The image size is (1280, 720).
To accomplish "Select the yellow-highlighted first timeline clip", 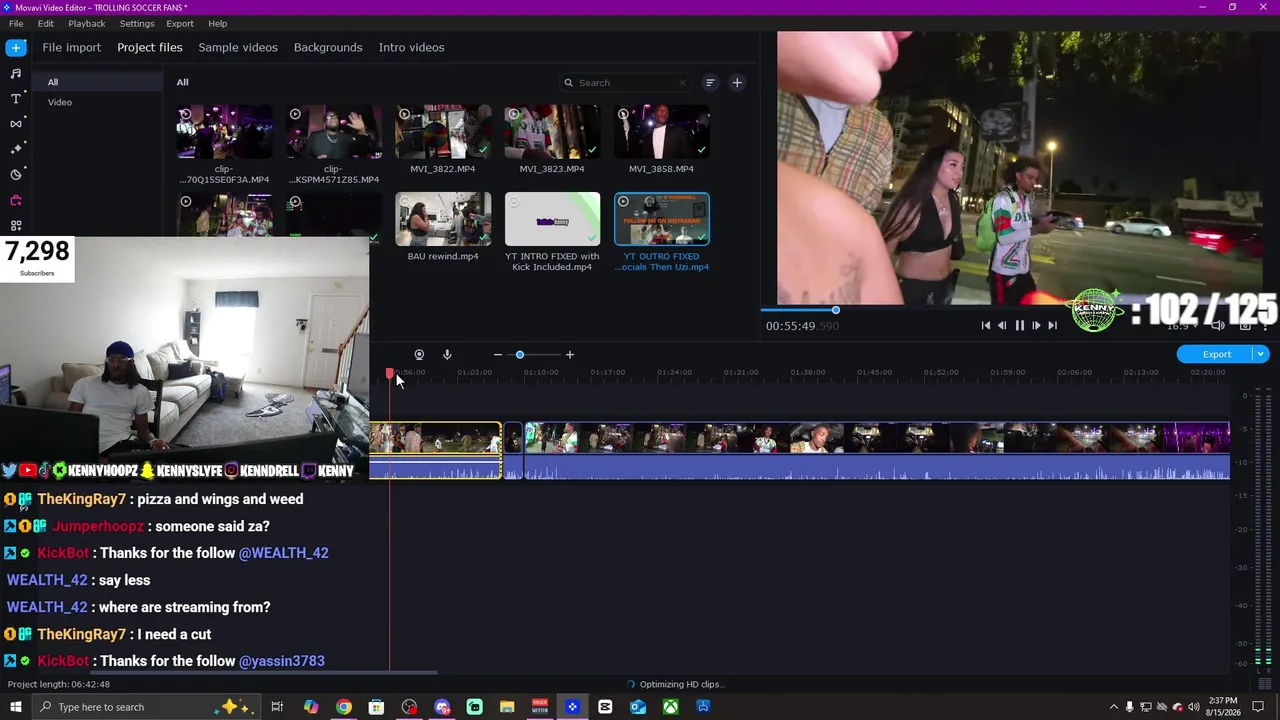I will 435,450.
